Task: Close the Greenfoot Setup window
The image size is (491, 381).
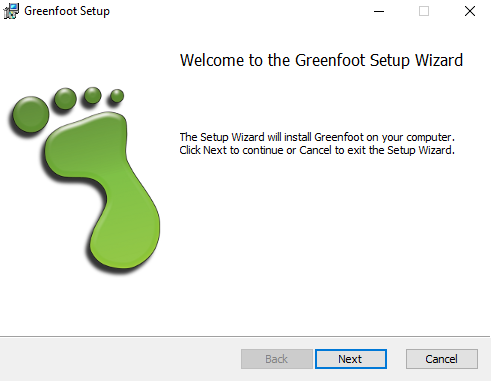Action: point(470,11)
